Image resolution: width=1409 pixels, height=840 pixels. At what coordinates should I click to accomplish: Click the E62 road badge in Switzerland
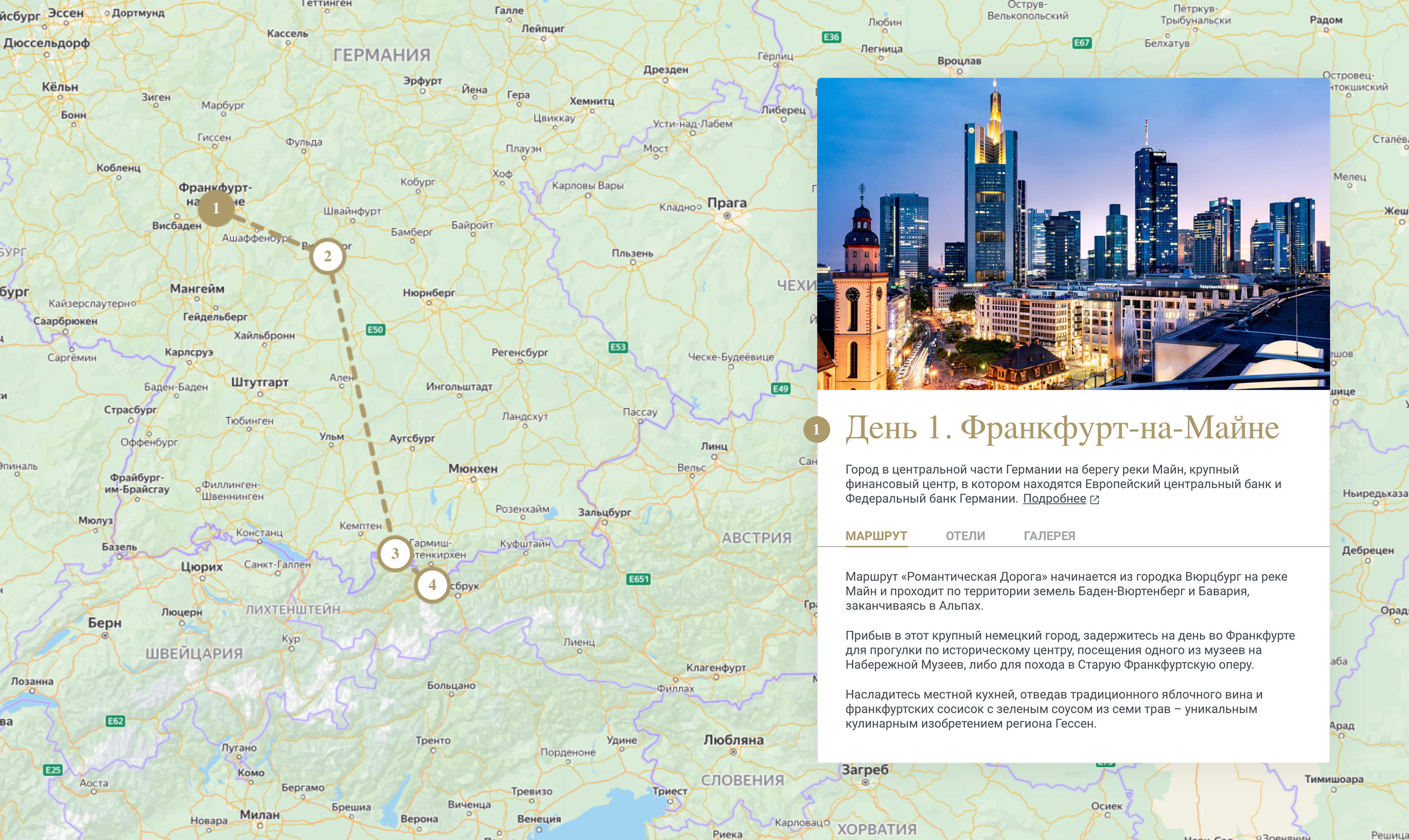(116, 721)
